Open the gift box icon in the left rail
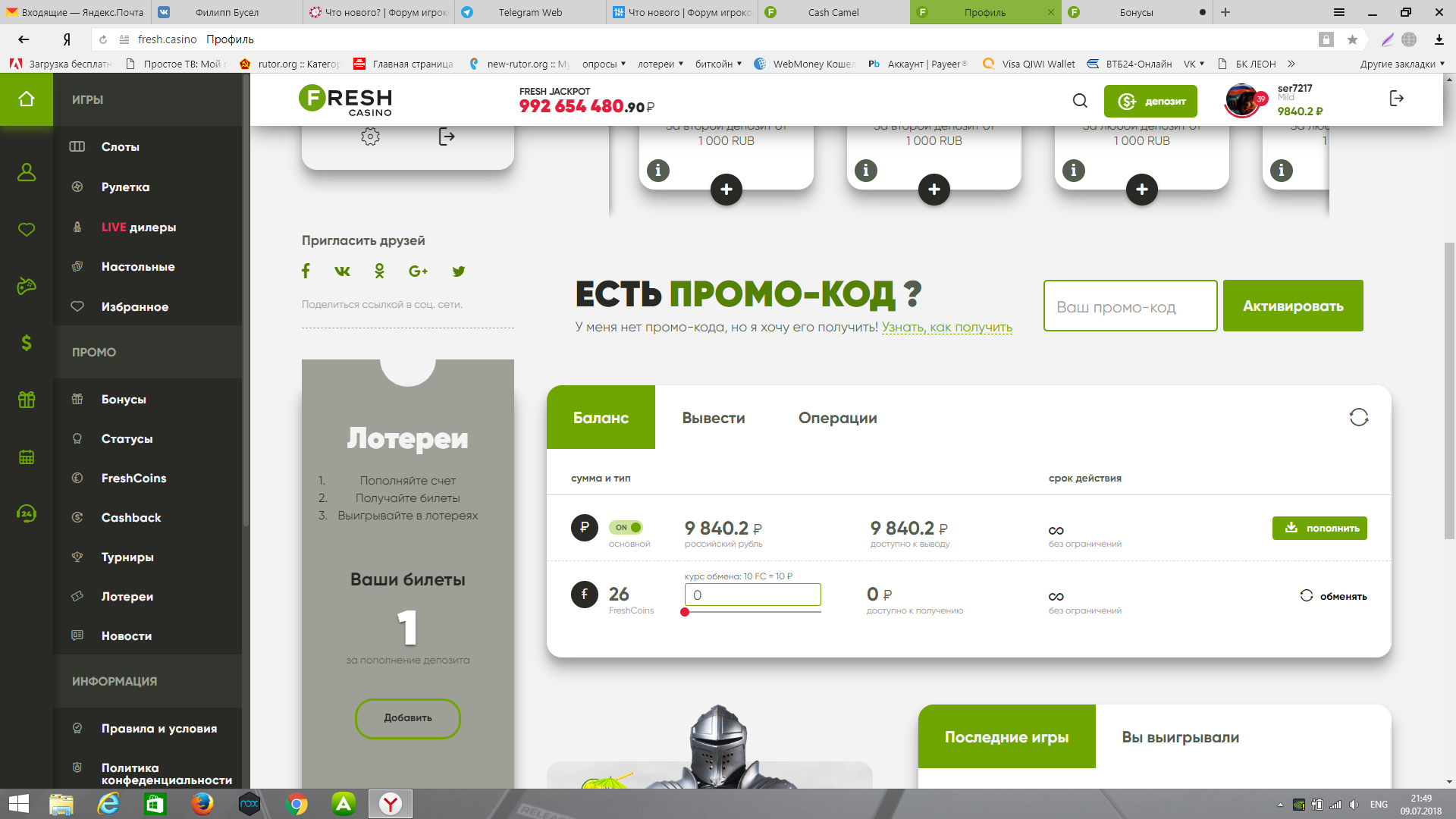 pos(27,400)
